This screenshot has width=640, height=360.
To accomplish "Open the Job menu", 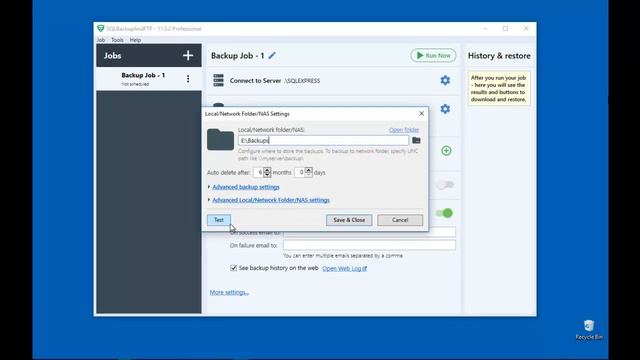I will point(101,40).
